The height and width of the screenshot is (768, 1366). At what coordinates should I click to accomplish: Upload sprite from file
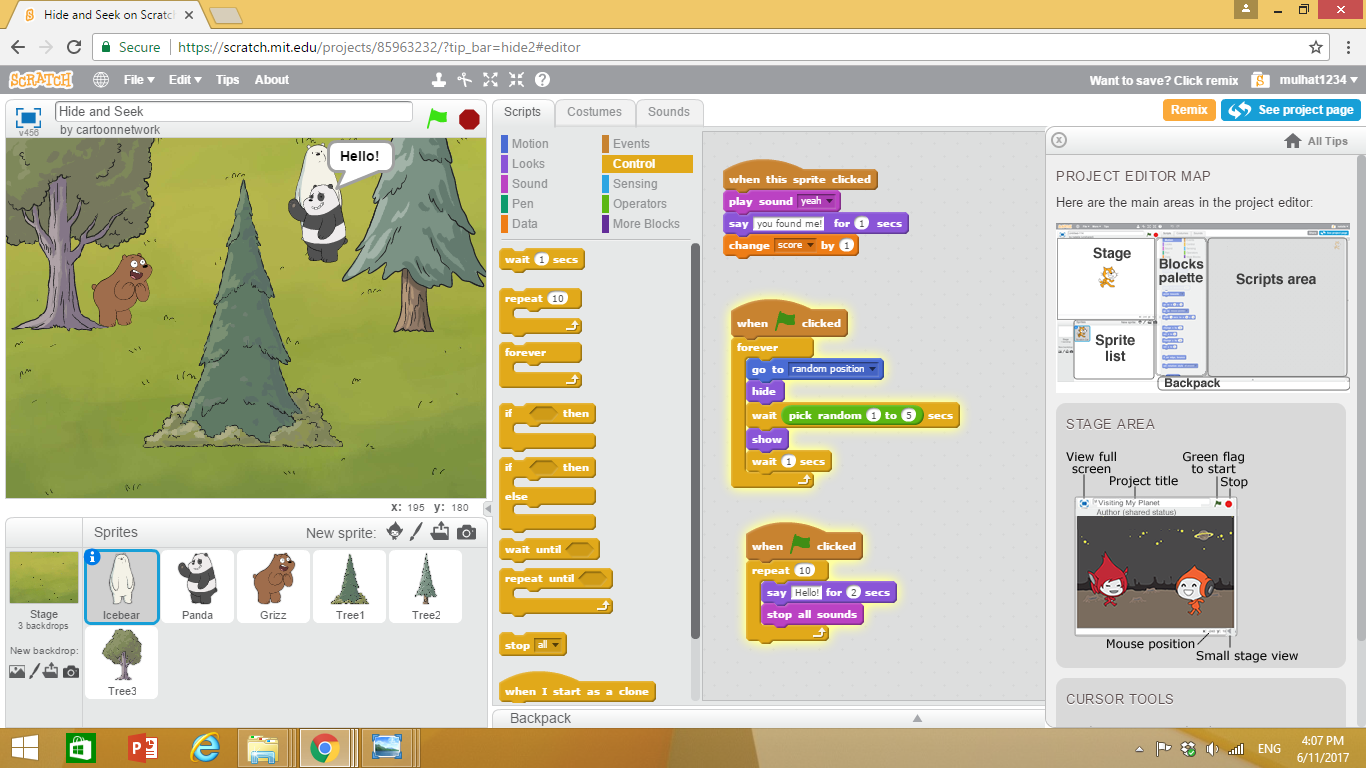(x=440, y=532)
